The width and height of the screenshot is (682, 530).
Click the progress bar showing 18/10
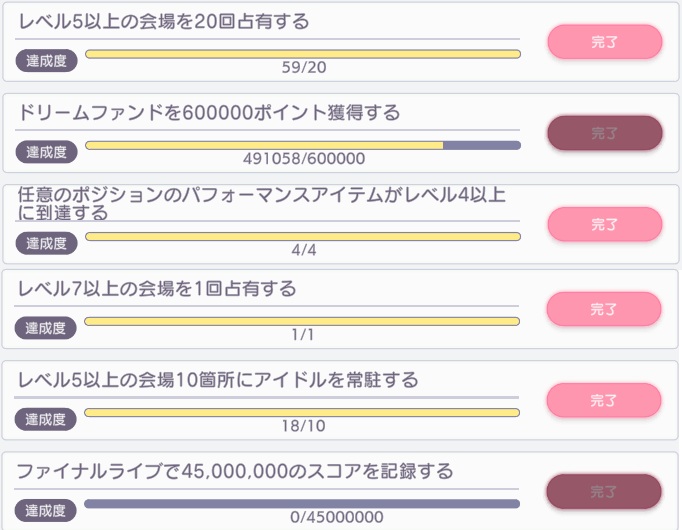302,412
